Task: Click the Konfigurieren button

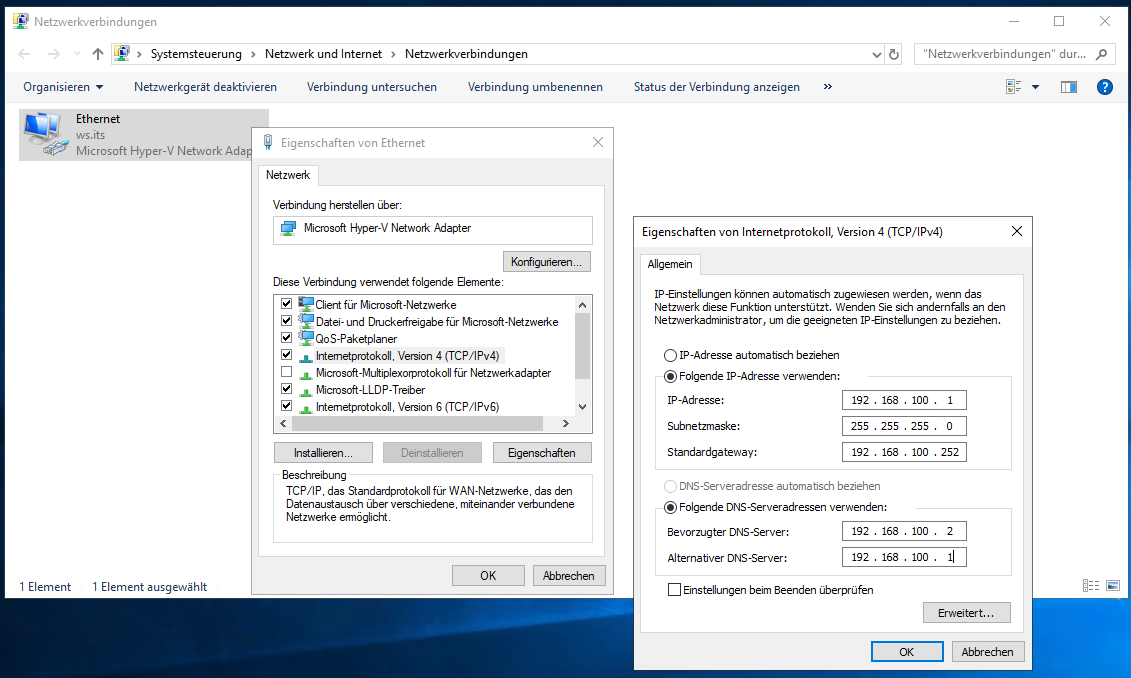Action: pos(546,262)
